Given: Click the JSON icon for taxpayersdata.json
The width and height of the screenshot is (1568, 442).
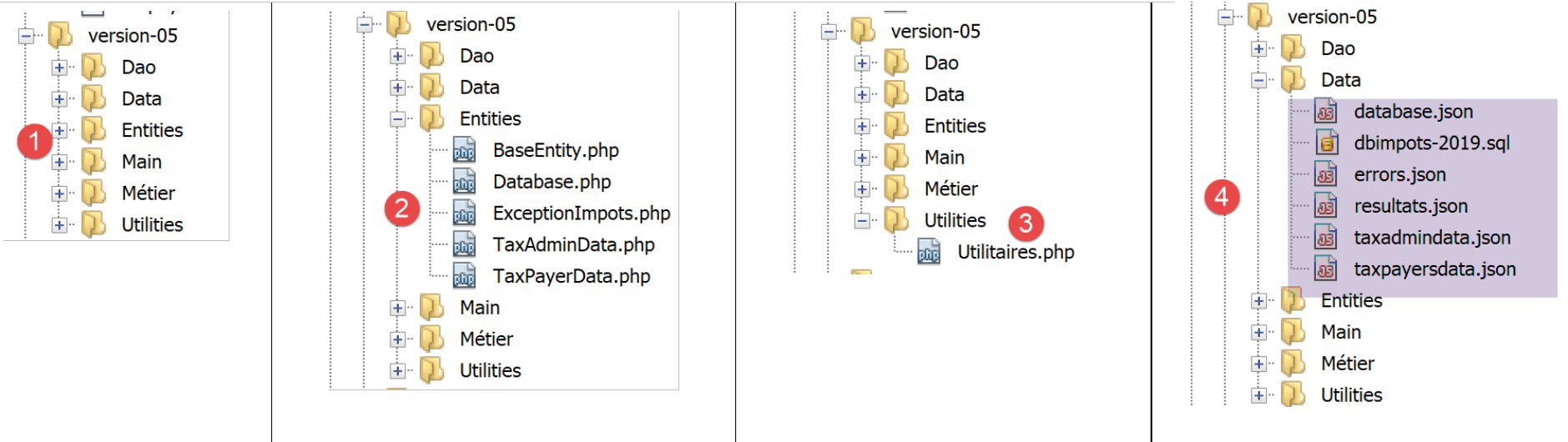Looking at the screenshot, I should (x=1325, y=269).
